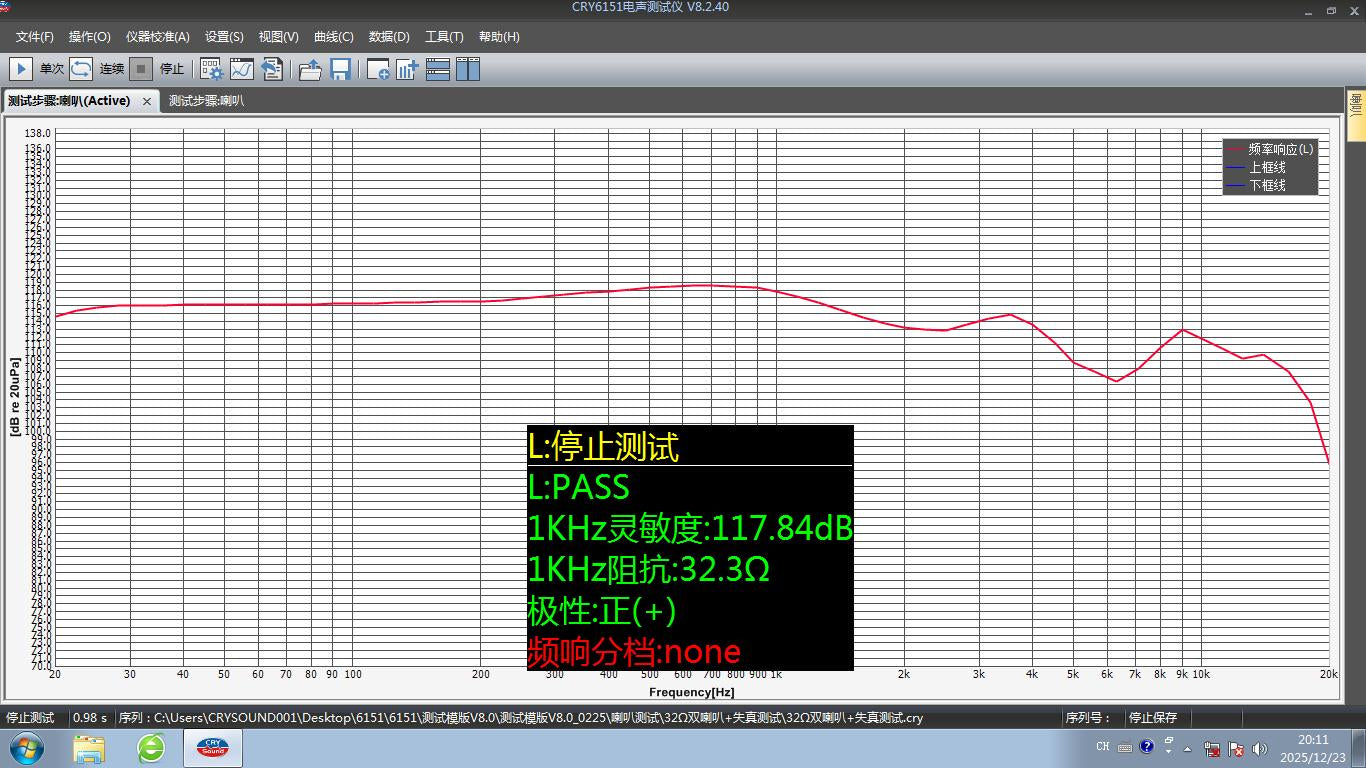Viewport: 1366px width, 768px height.
Task: Open the 仪器校准(A) menu
Action: click(157, 37)
